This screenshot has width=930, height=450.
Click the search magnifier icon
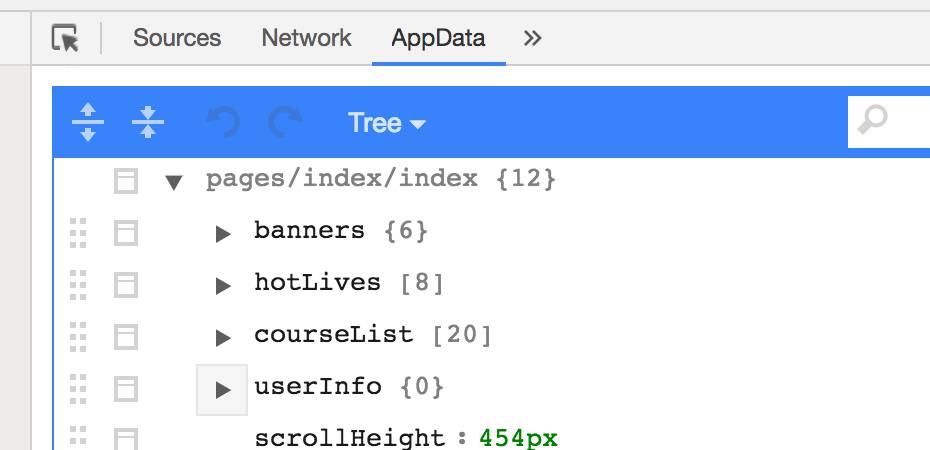[872, 120]
